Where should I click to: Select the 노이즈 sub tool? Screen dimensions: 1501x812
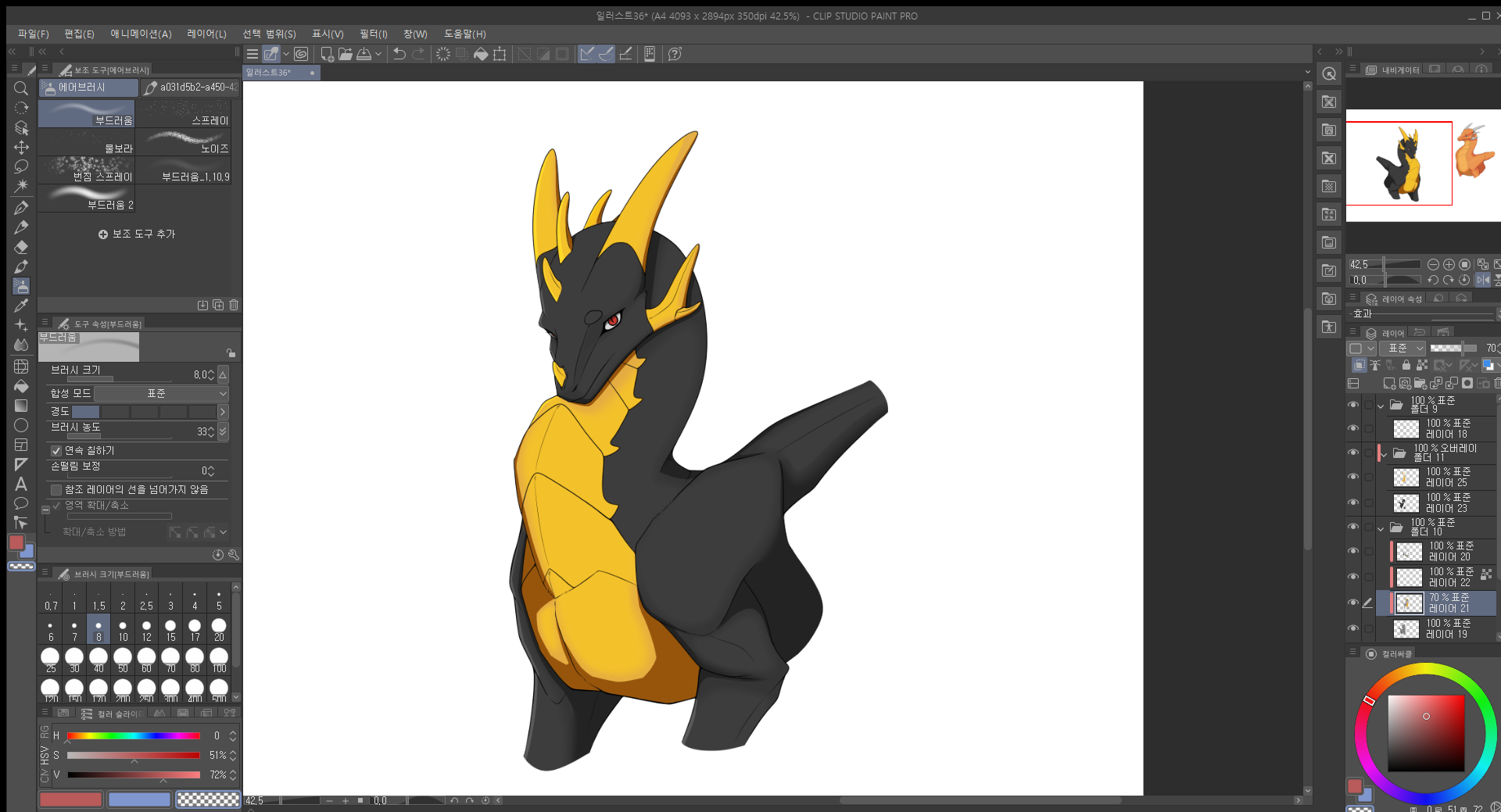tap(184, 142)
